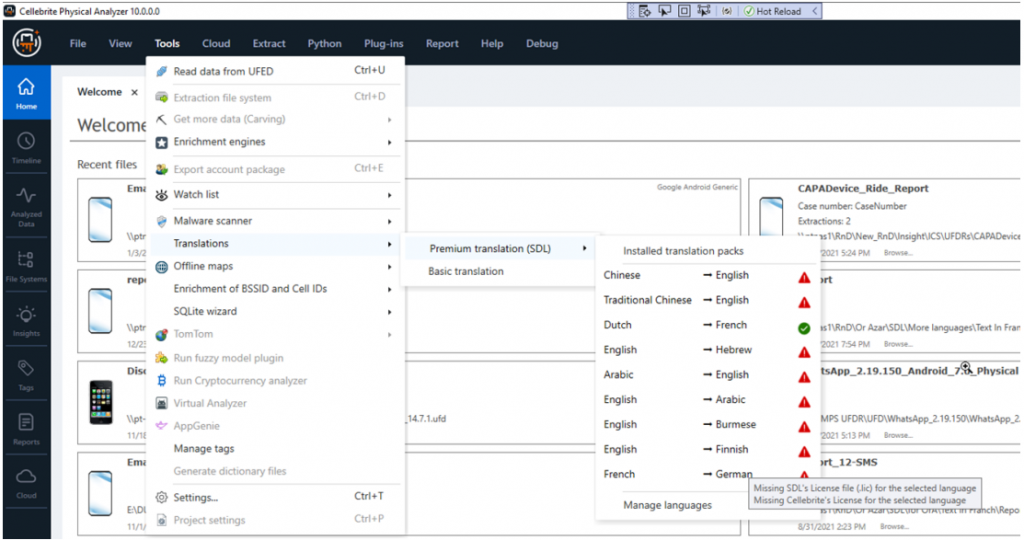Expand the Enrichment engines submenu arrow
1024x540 pixels.
(389, 142)
